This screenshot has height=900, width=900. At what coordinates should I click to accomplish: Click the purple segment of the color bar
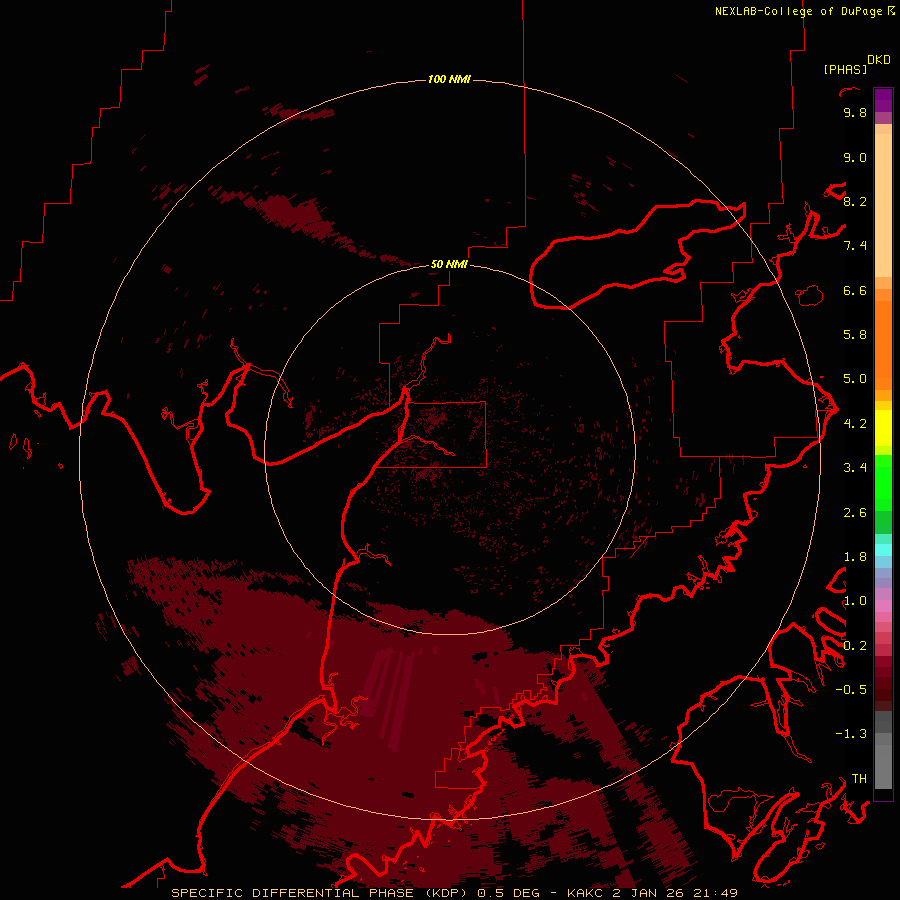(x=883, y=100)
